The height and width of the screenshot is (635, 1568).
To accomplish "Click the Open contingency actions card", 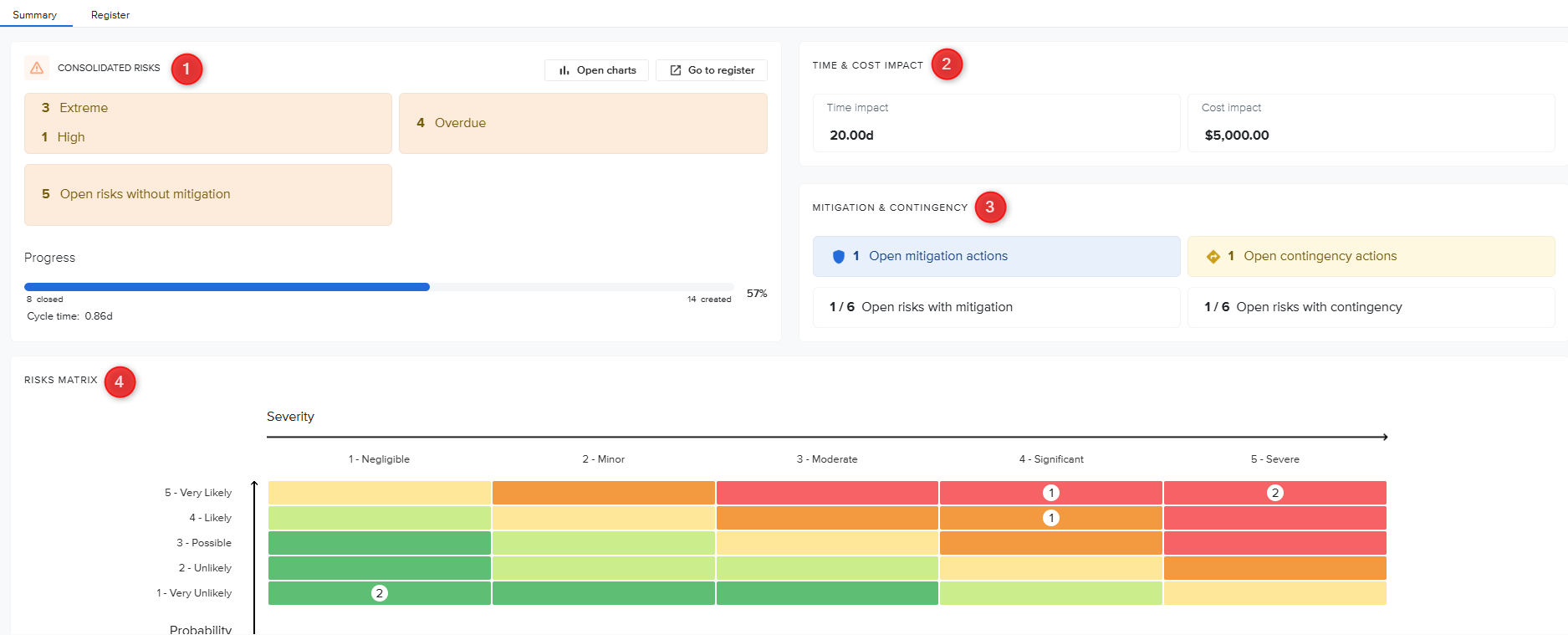I will tap(1371, 256).
